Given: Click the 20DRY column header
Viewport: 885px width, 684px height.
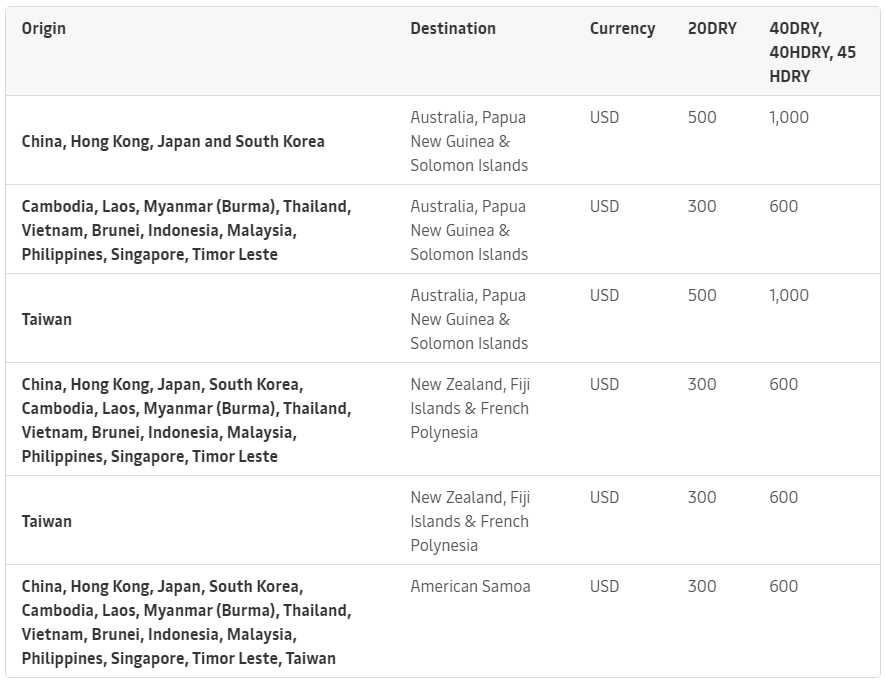Looking at the screenshot, I should pyautogui.click(x=712, y=28).
